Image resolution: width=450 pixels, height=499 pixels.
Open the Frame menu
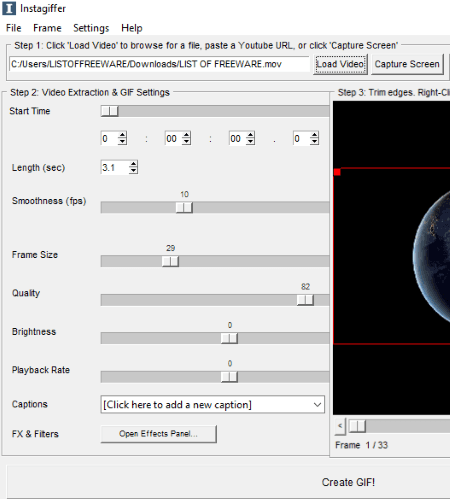[x=47, y=28]
